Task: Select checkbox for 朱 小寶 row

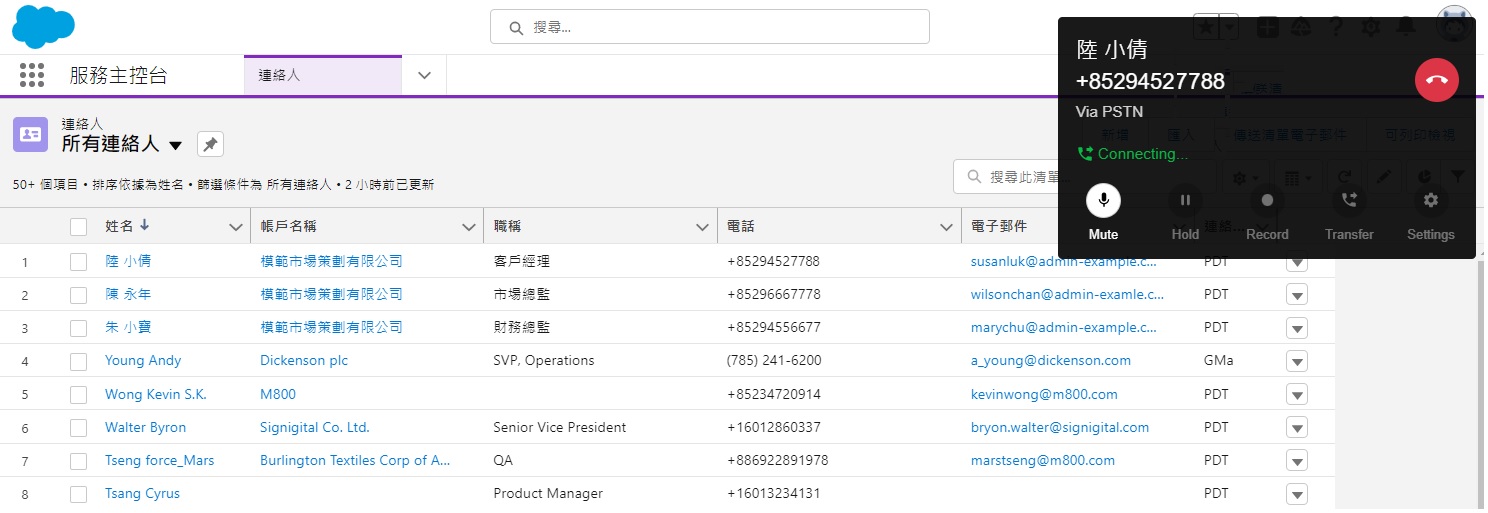Action: (x=78, y=328)
